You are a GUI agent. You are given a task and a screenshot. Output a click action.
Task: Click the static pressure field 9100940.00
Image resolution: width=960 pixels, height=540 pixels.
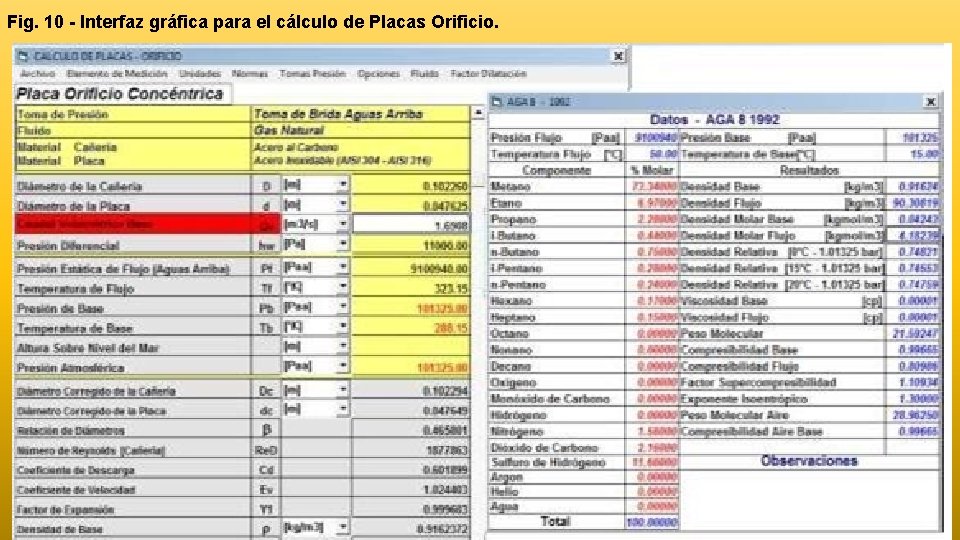pos(411,268)
